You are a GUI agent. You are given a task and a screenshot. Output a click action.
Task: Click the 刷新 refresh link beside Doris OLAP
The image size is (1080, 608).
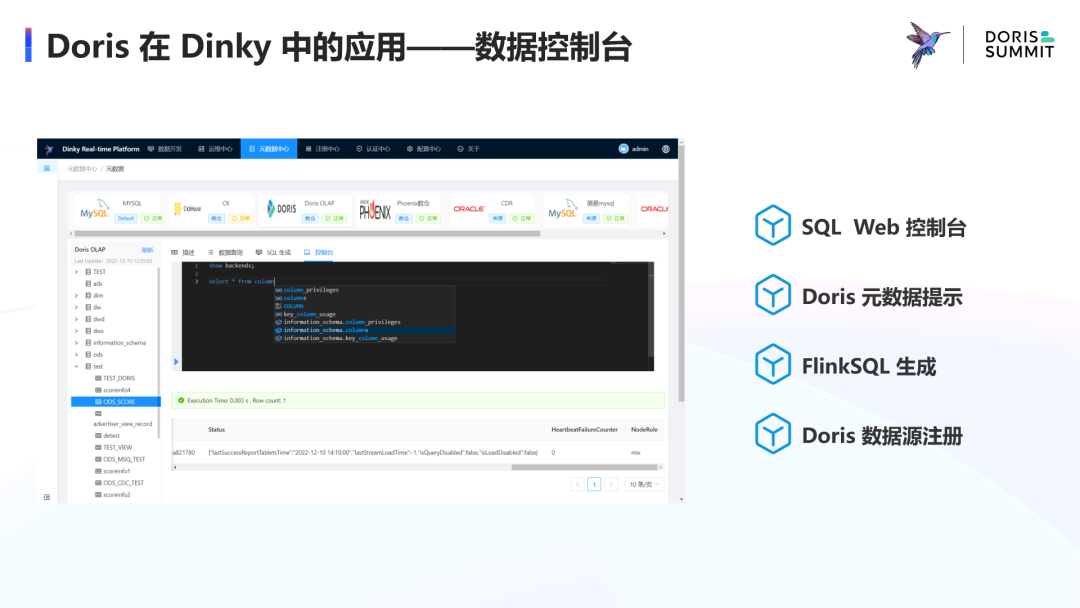[147, 250]
